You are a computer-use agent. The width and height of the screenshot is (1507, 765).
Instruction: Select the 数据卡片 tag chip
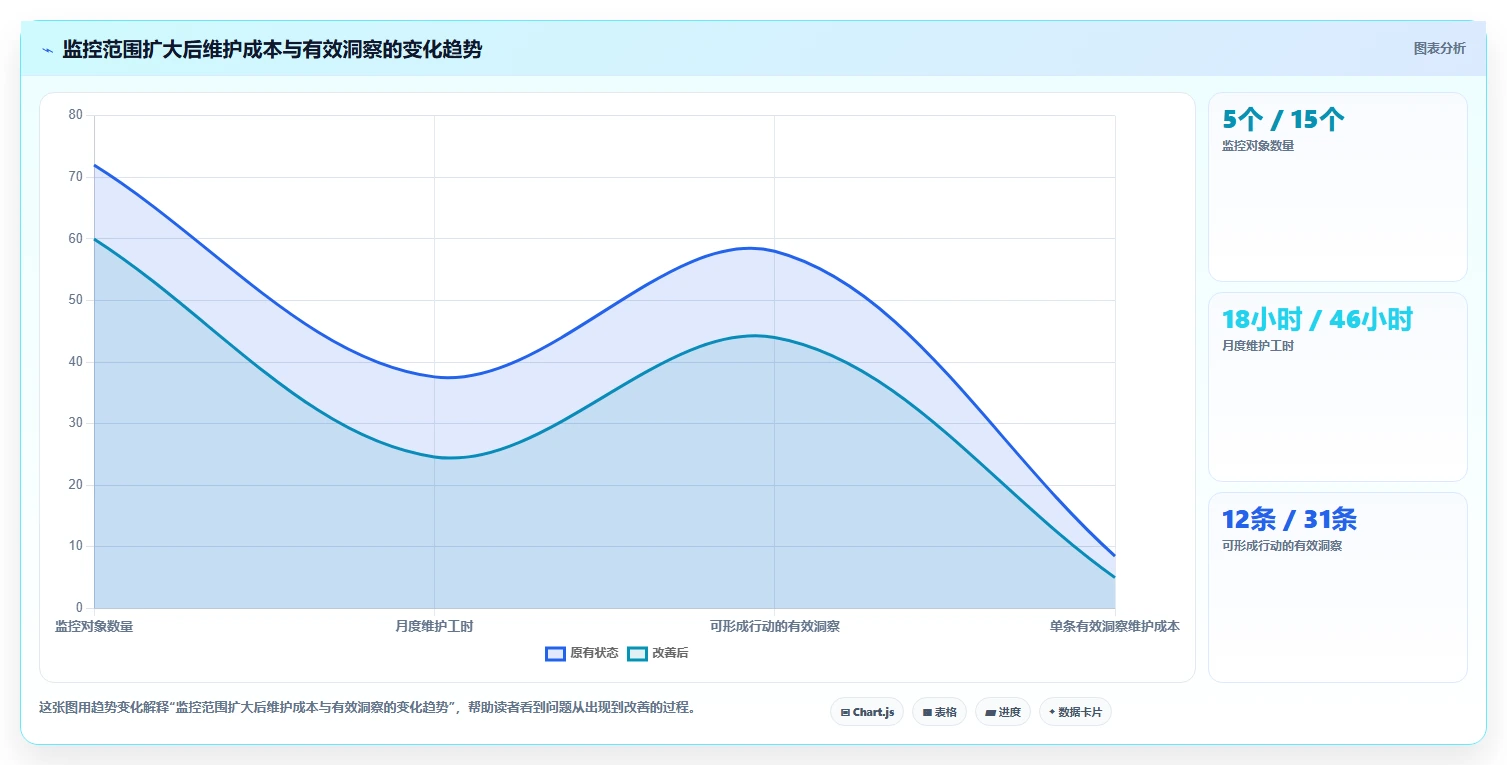point(1075,712)
